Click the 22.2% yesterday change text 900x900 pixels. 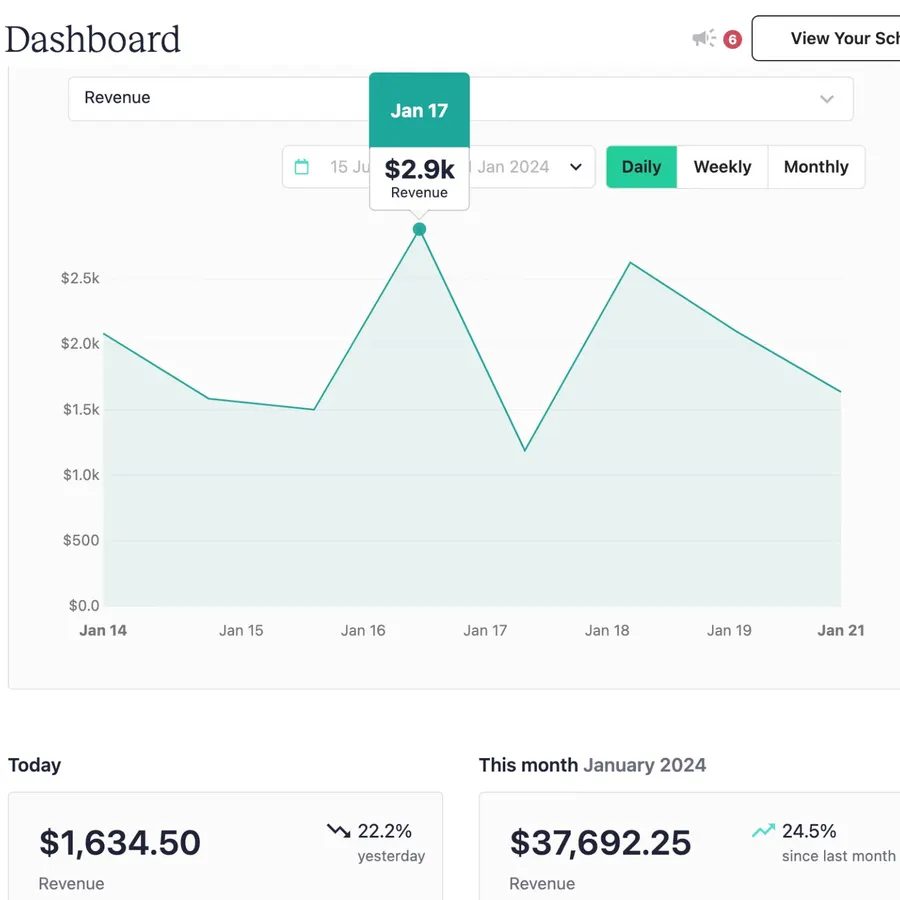pos(391,843)
